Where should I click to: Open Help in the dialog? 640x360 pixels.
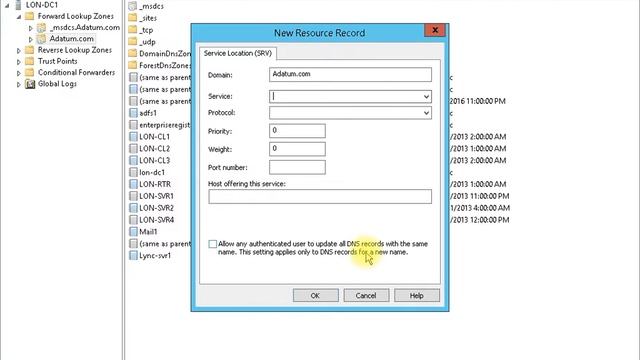(x=417, y=296)
